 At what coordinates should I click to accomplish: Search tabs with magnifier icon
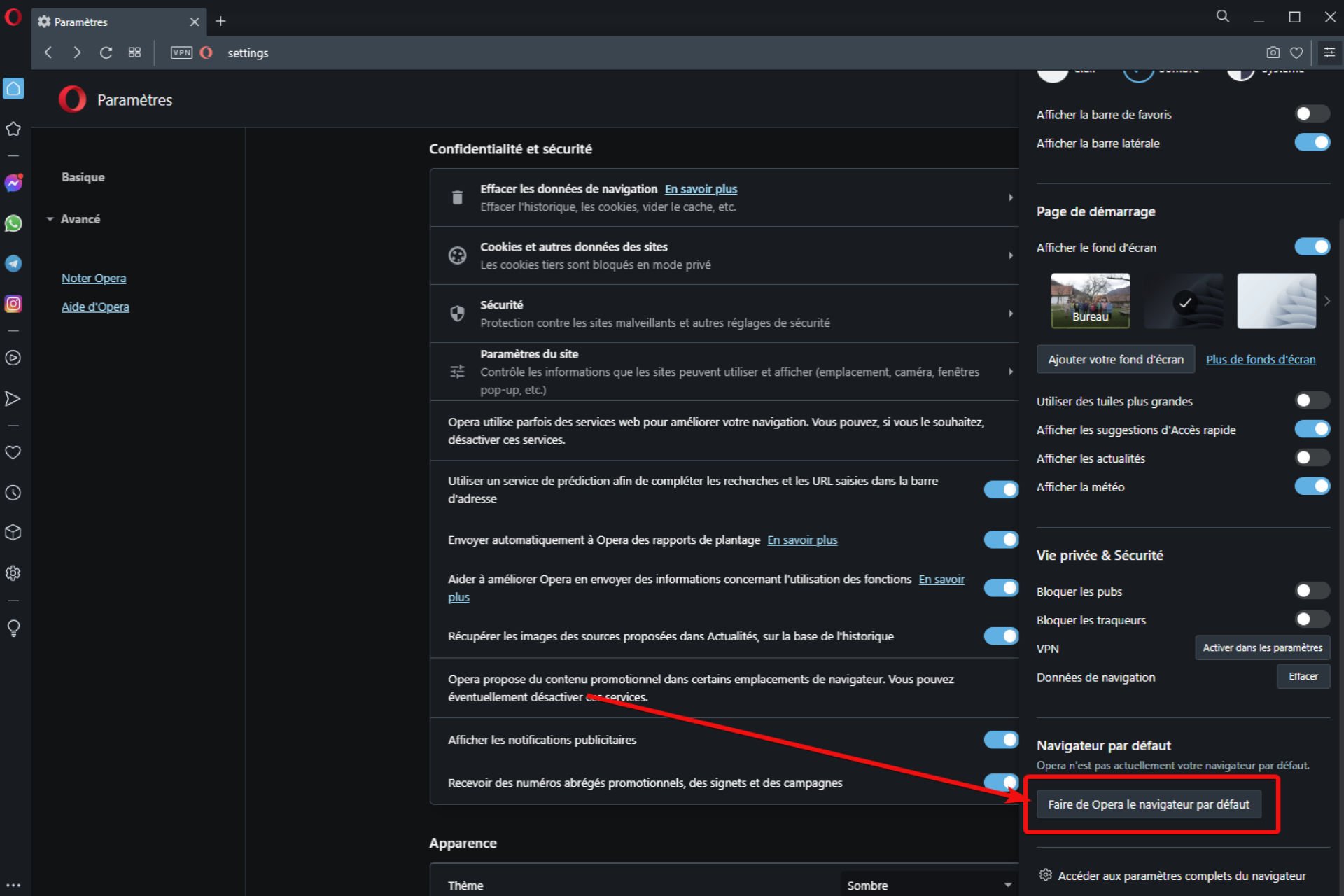[x=1223, y=16]
